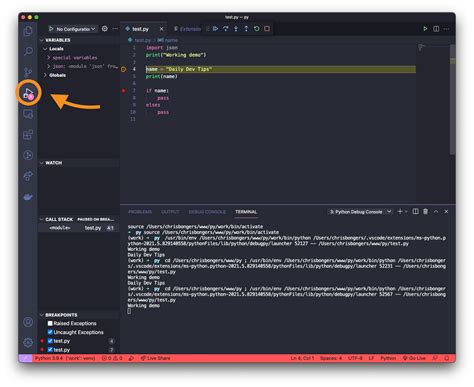This screenshot has width=474, height=387.
Task: Open the debug sidebar more actions ellipsis
Action: click(115, 29)
